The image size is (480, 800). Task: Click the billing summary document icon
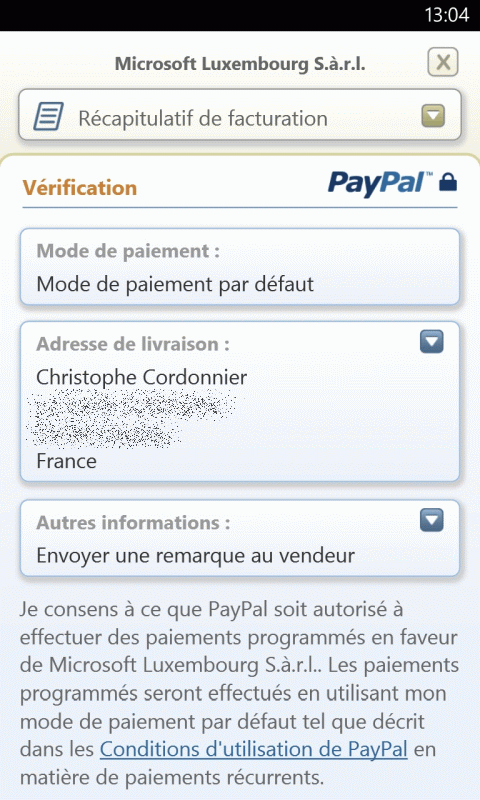pos(48,117)
